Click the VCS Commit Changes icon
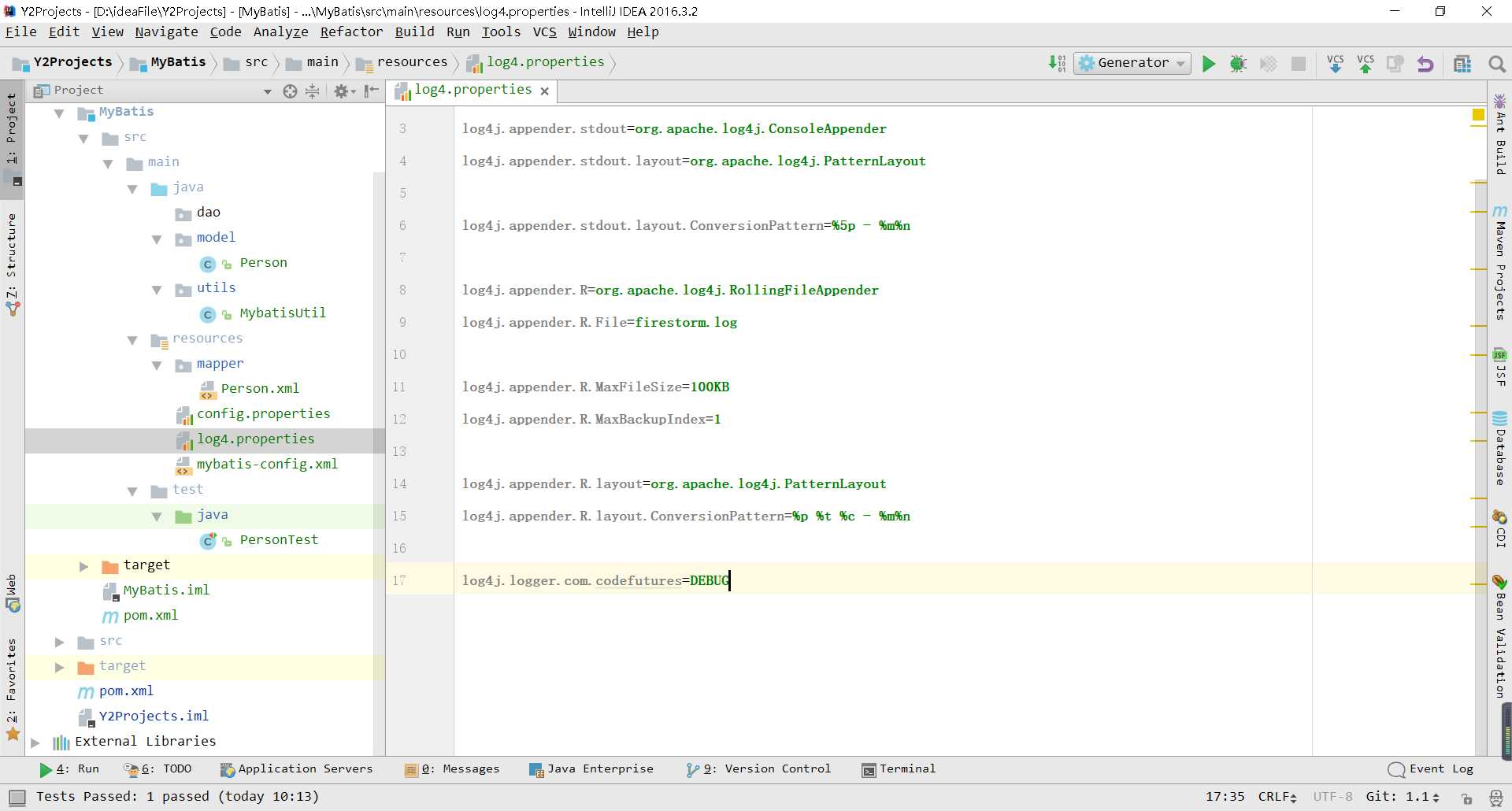Viewport: 1512px width, 811px height. (1366, 64)
